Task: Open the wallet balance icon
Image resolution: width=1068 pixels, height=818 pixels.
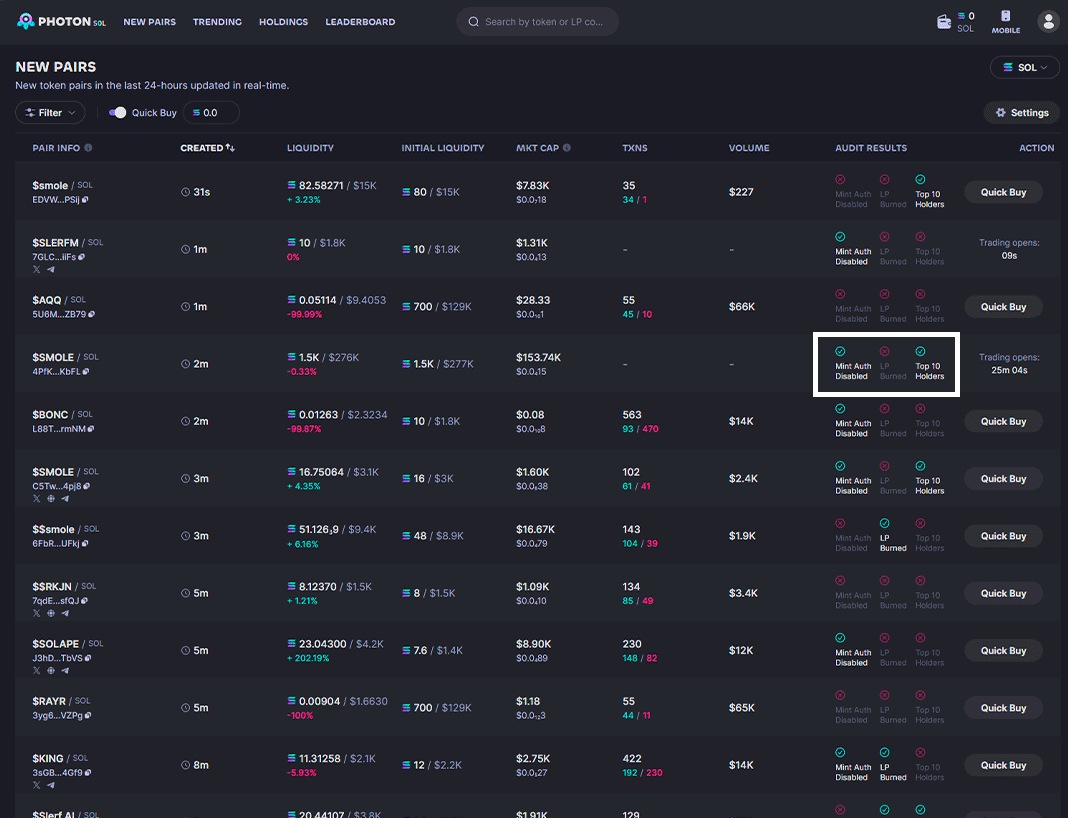Action: click(x=943, y=22)
